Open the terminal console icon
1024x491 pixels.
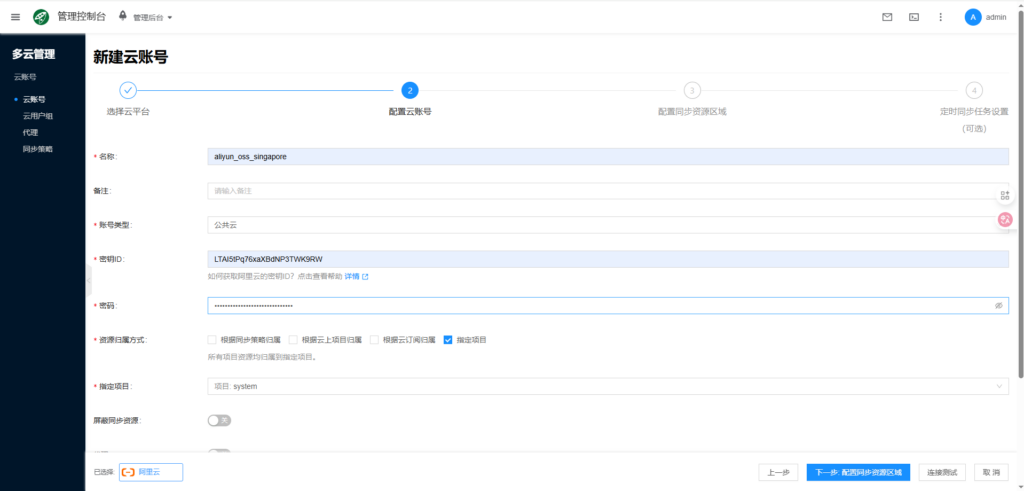[x=913, y=17]
